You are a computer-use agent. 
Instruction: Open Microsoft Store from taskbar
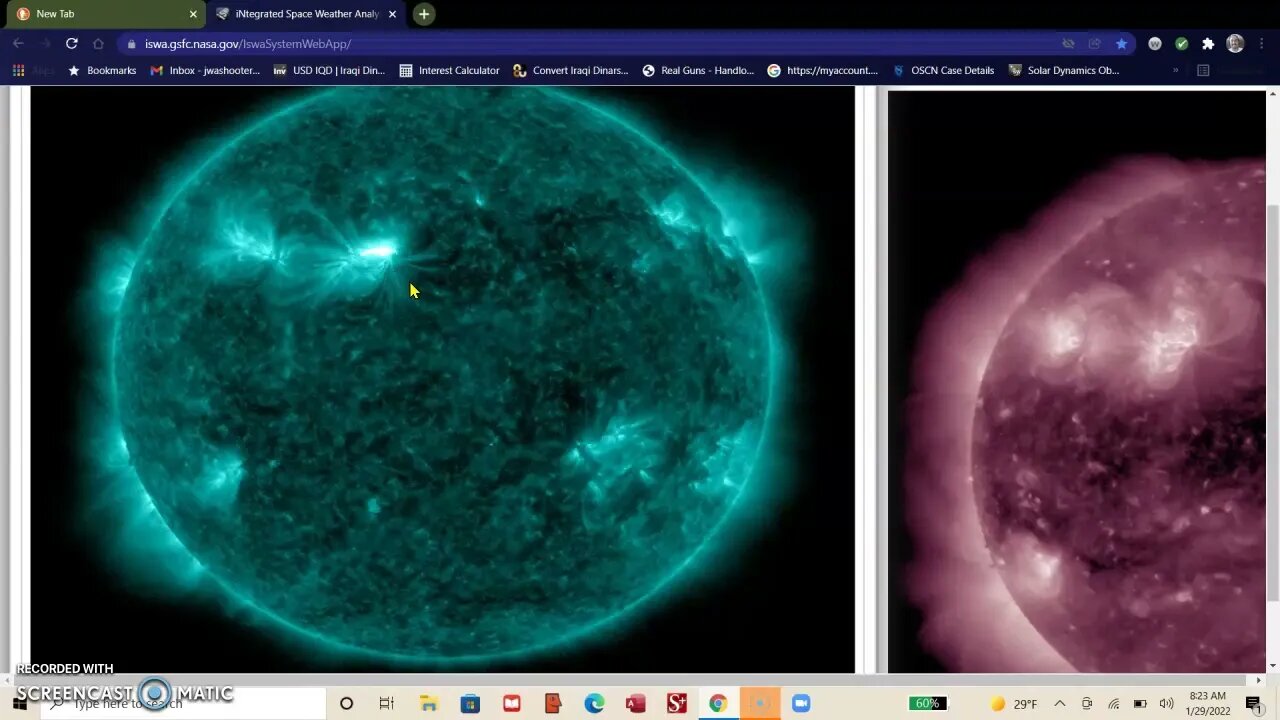pyautogui.click(x=470, y=703)
